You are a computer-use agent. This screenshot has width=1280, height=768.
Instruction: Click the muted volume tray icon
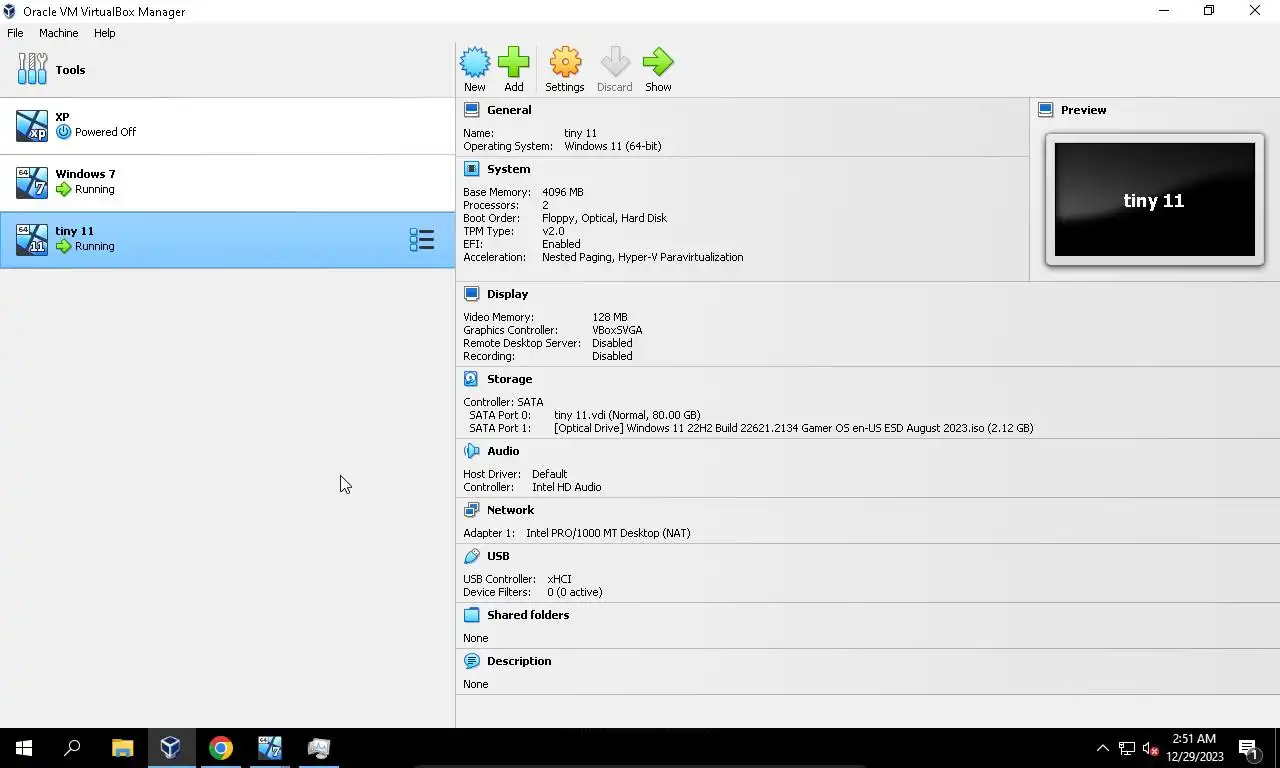pos(1150,748)
